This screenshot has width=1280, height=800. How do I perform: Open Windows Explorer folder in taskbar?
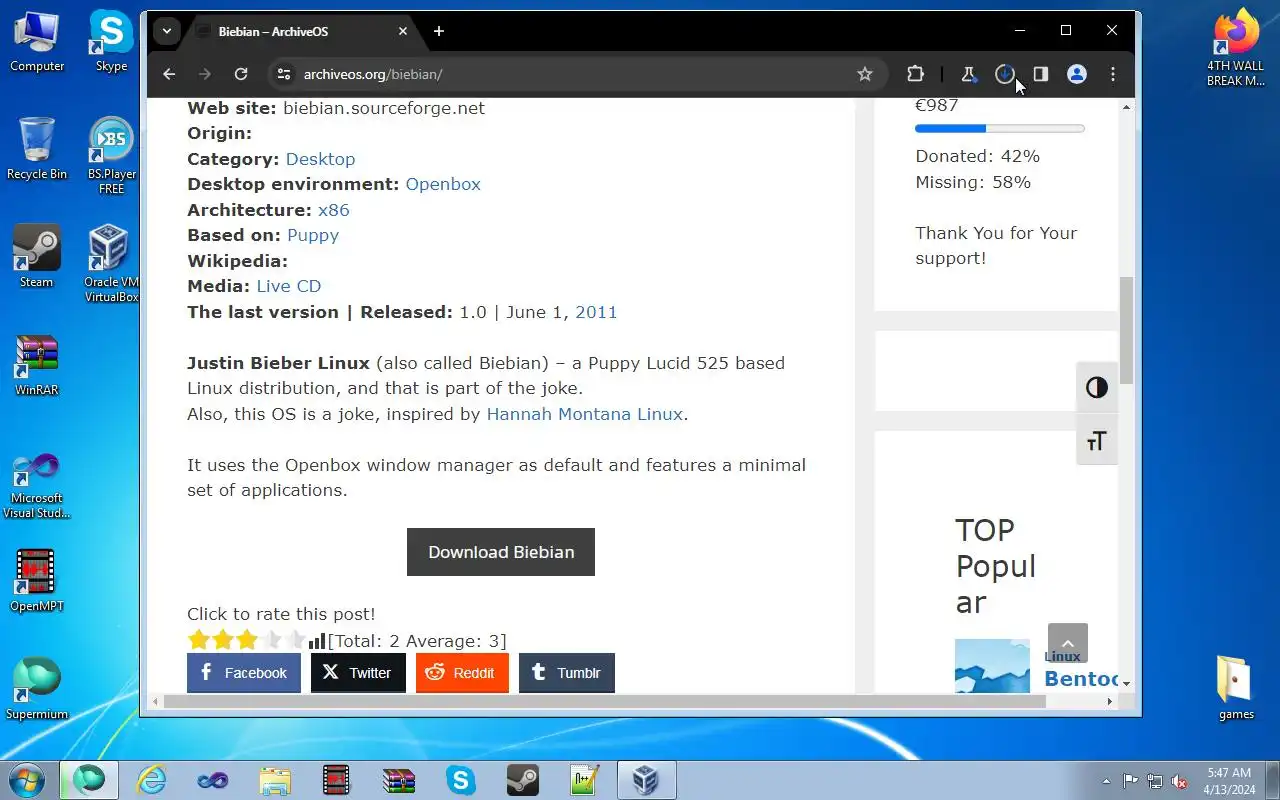[x=274, y=780]
